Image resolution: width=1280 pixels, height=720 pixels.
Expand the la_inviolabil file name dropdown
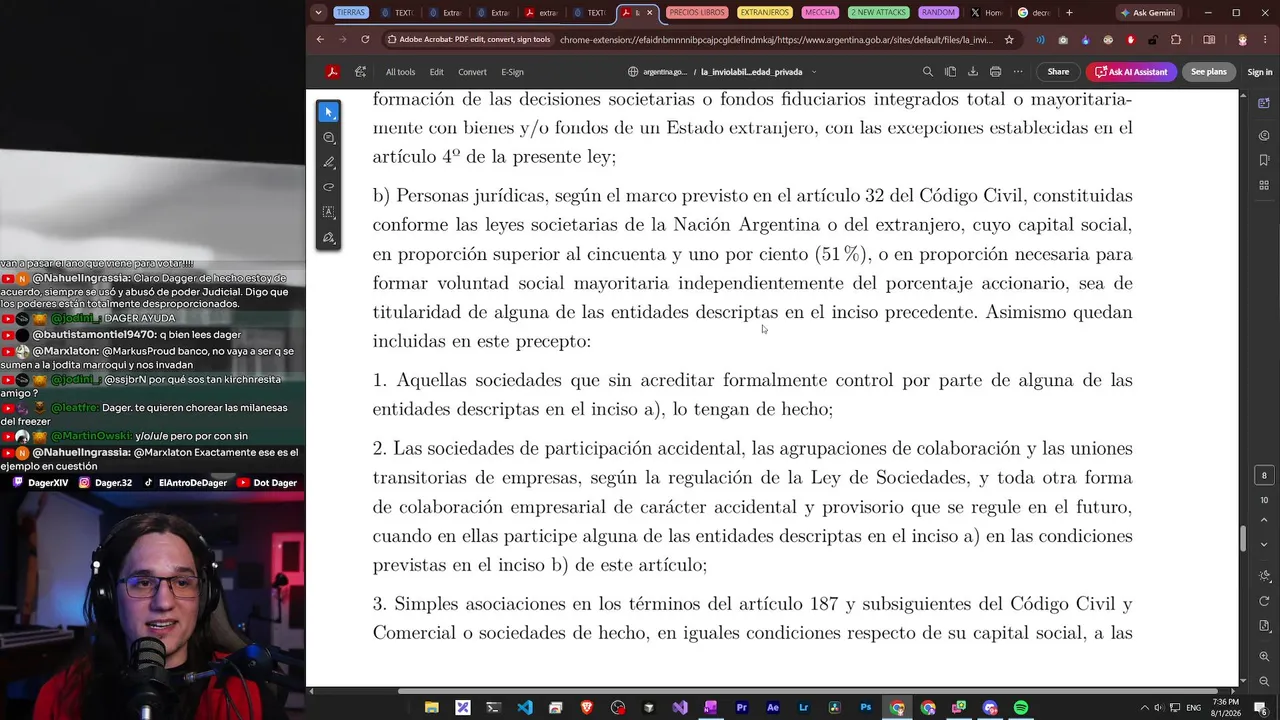point(814,72)
